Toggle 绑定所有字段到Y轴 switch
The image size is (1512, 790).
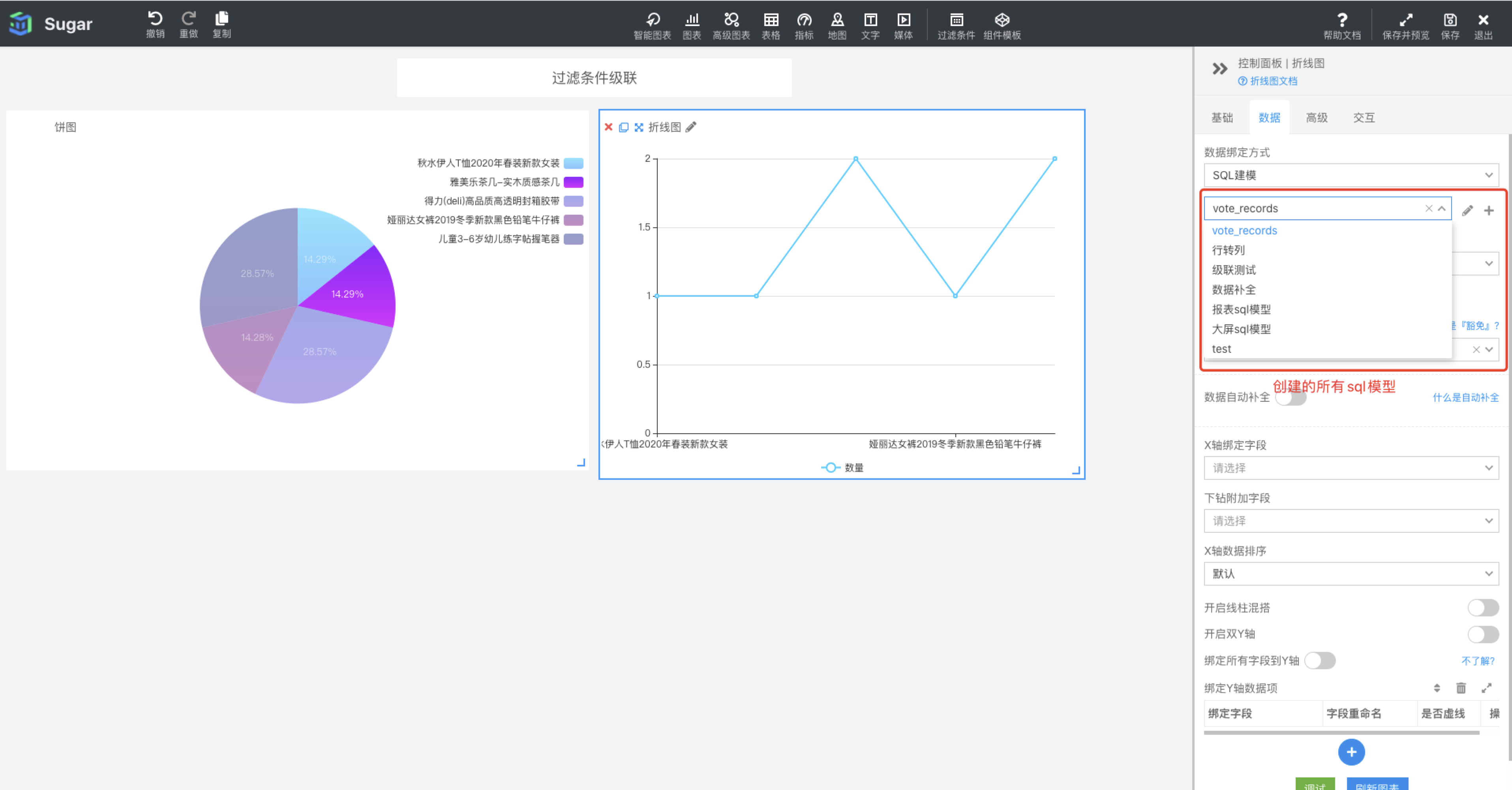(x=1319, y=661)
